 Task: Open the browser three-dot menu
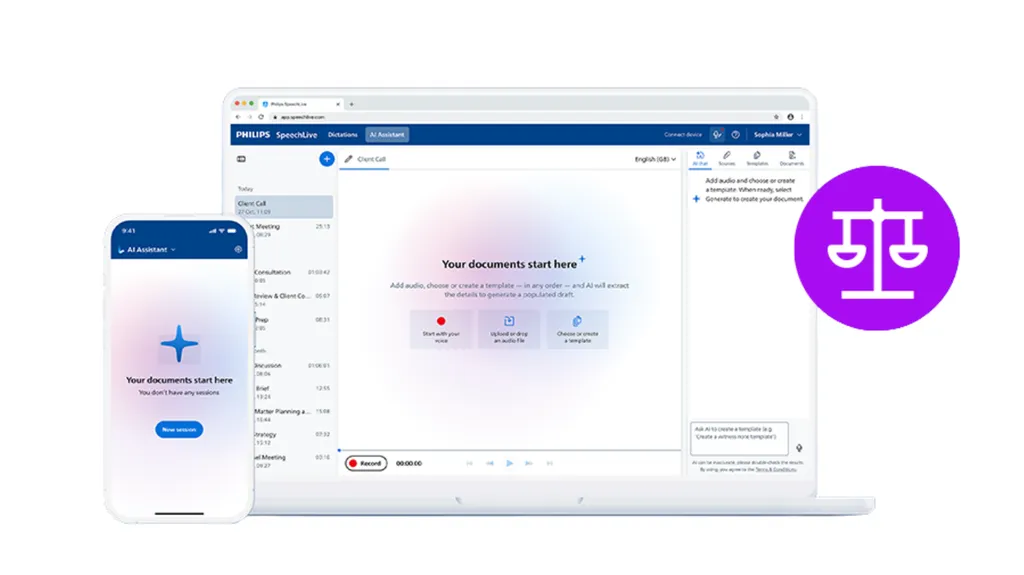[802, 117]
